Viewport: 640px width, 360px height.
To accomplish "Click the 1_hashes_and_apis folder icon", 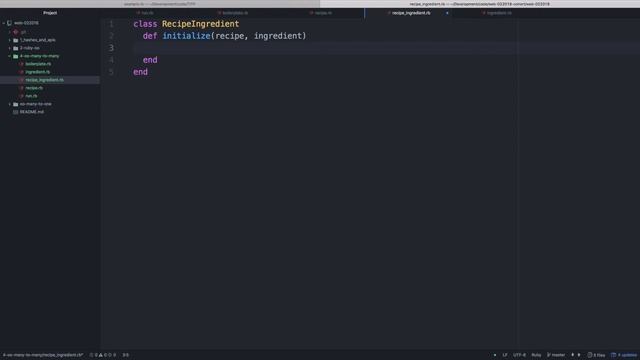I will pyautogui.click(x=16, y=40).
